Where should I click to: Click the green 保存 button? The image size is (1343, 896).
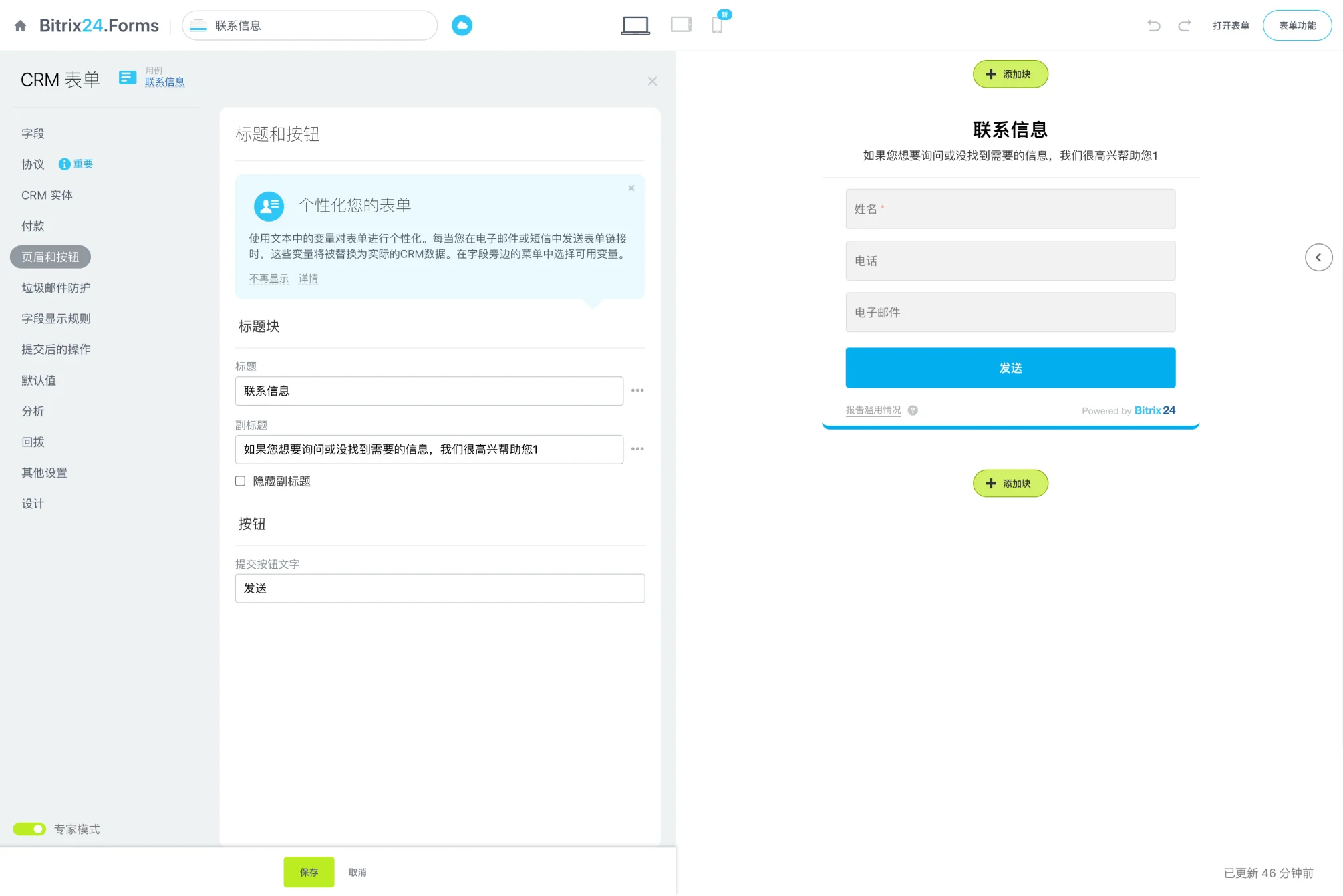point(309,872)
